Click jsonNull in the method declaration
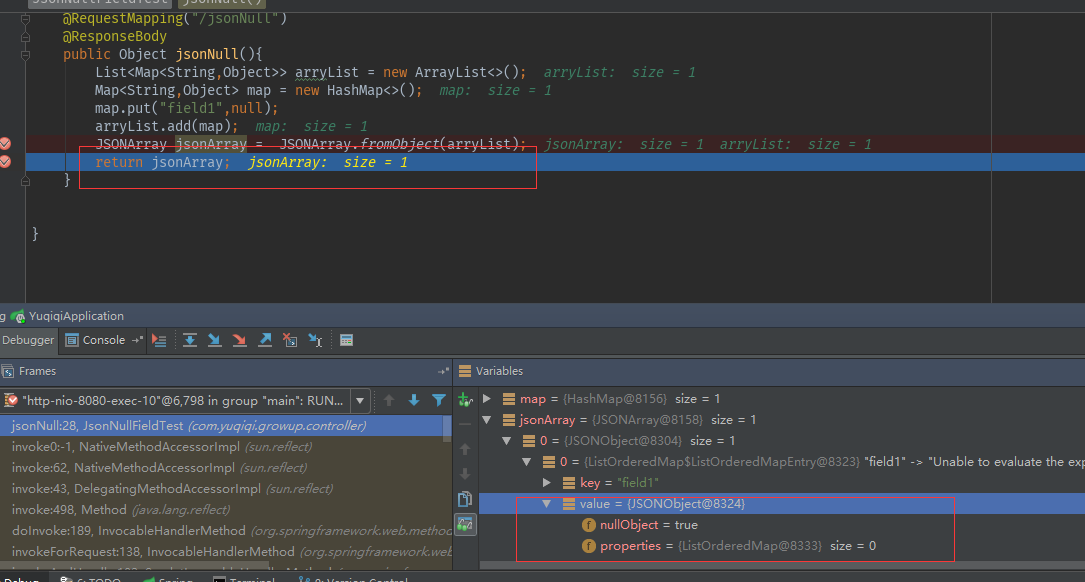The width and height of the screenshot is (1085, 582). click(x=206, y=55)
